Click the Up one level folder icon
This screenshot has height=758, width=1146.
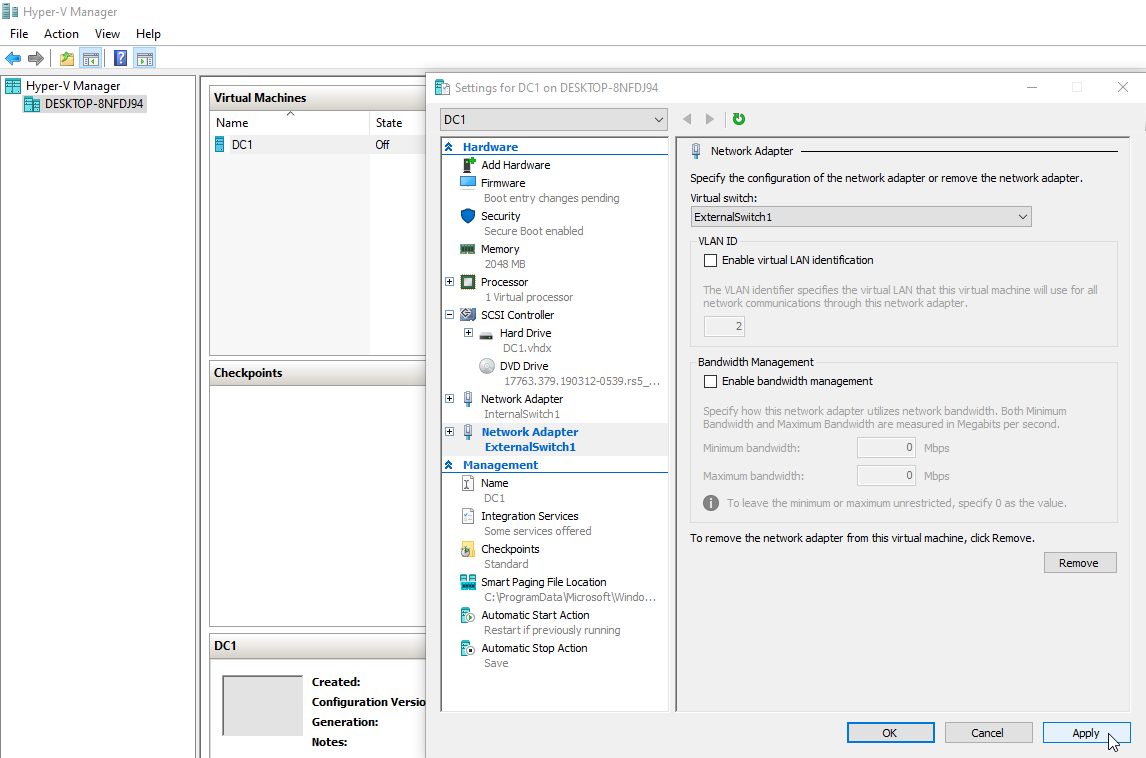[67, 58]
